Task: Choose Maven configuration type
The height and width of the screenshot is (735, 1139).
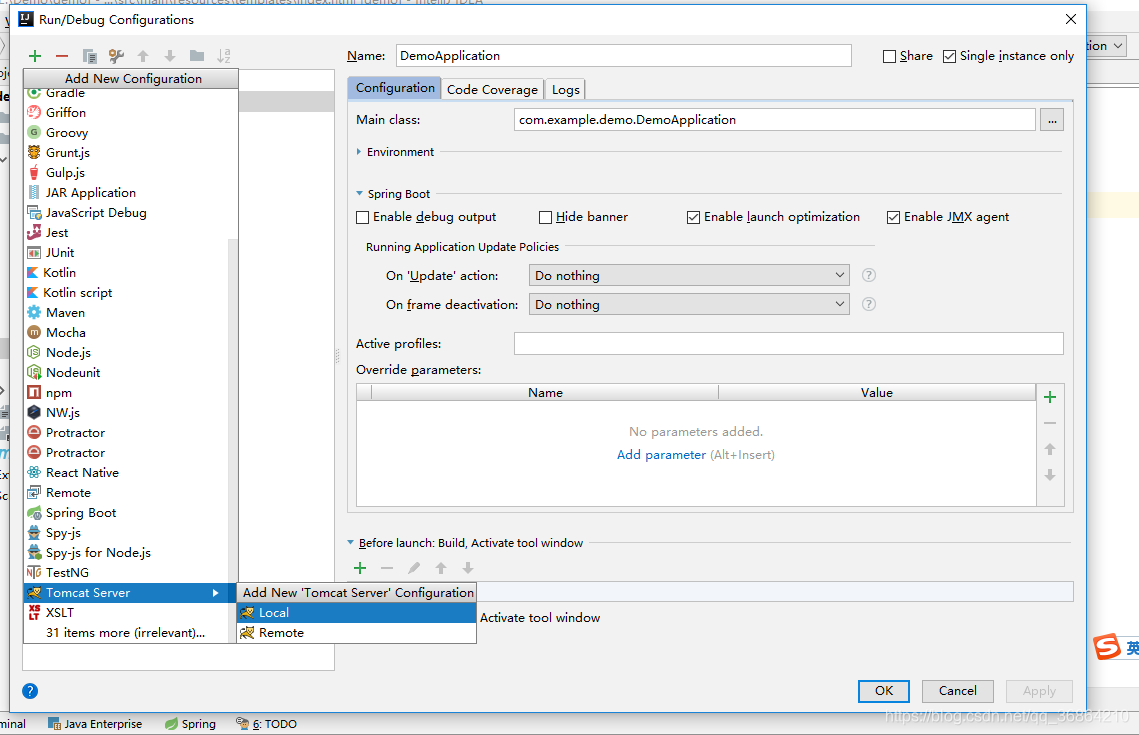Action: point(127,312)
